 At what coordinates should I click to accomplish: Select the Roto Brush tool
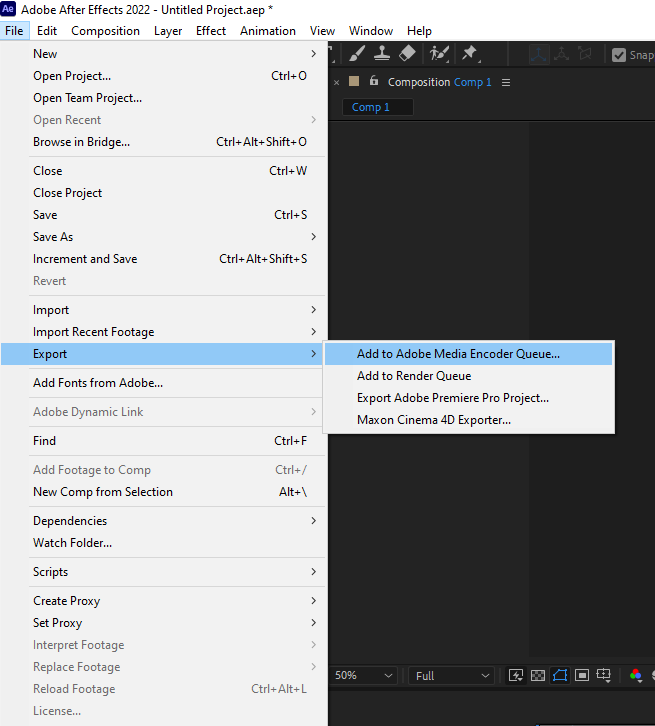point(438,54)
